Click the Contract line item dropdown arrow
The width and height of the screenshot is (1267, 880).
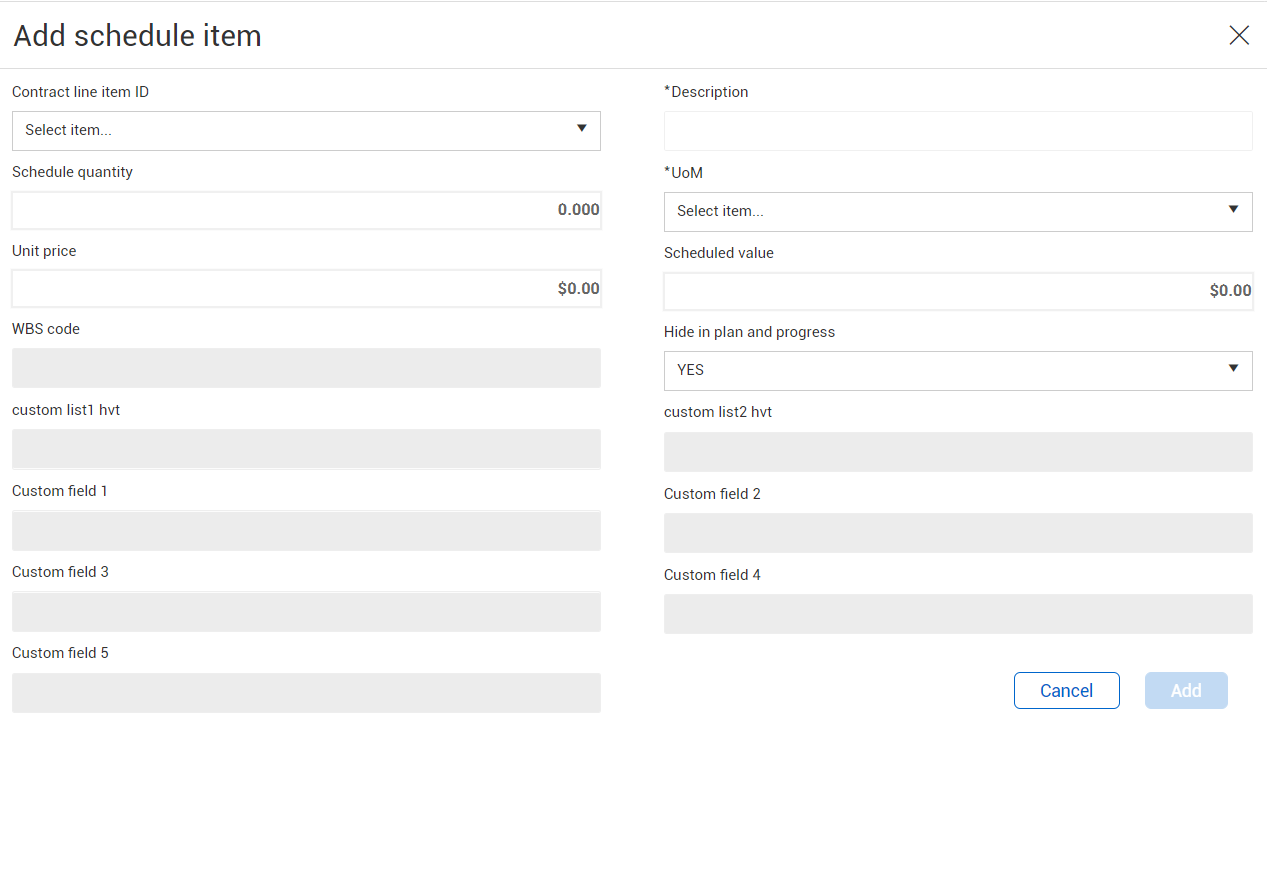pos(582,129)
